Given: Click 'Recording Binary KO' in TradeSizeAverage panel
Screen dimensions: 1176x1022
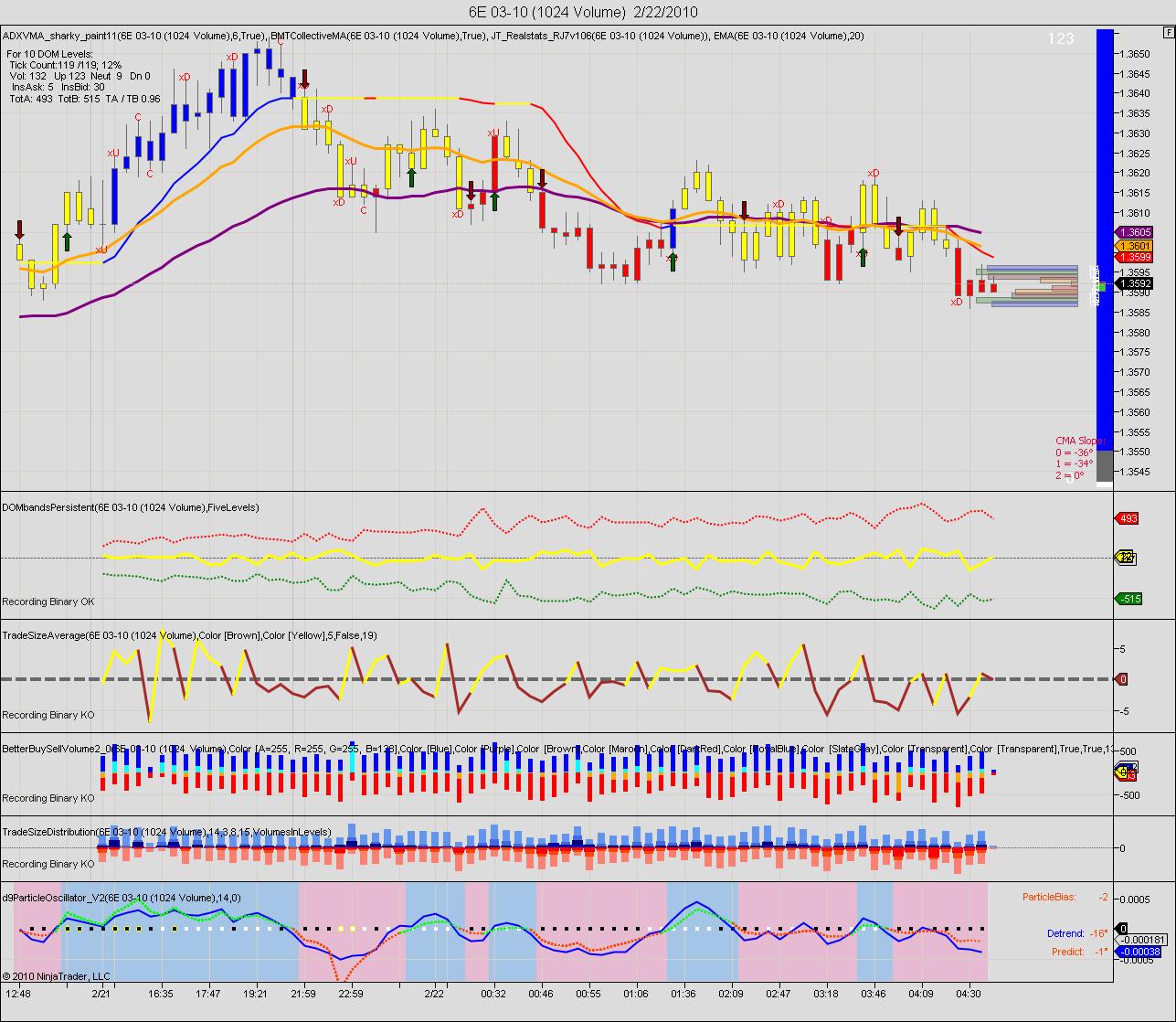Looking at the screenshot, I should point(48,715).
